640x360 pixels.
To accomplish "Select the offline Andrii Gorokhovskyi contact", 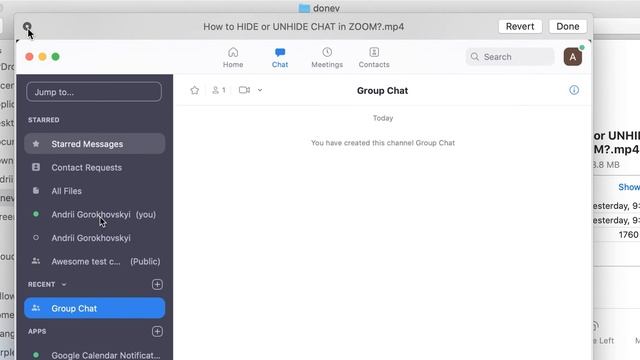I will (95, 238).
